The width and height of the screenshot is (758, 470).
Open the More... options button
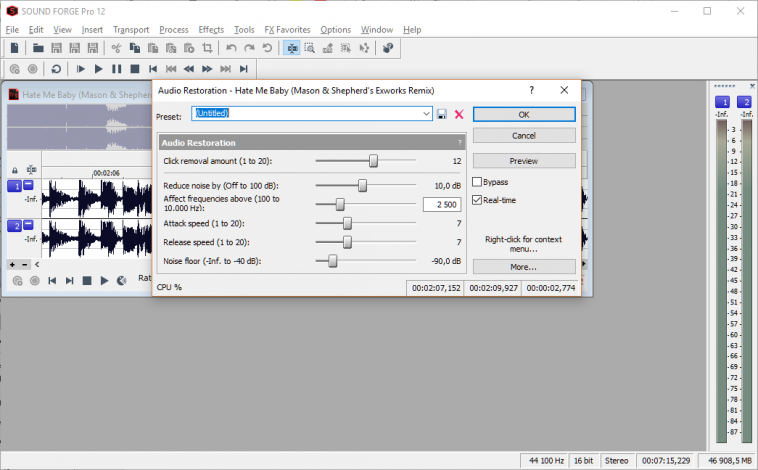click(x=523, y=267)
